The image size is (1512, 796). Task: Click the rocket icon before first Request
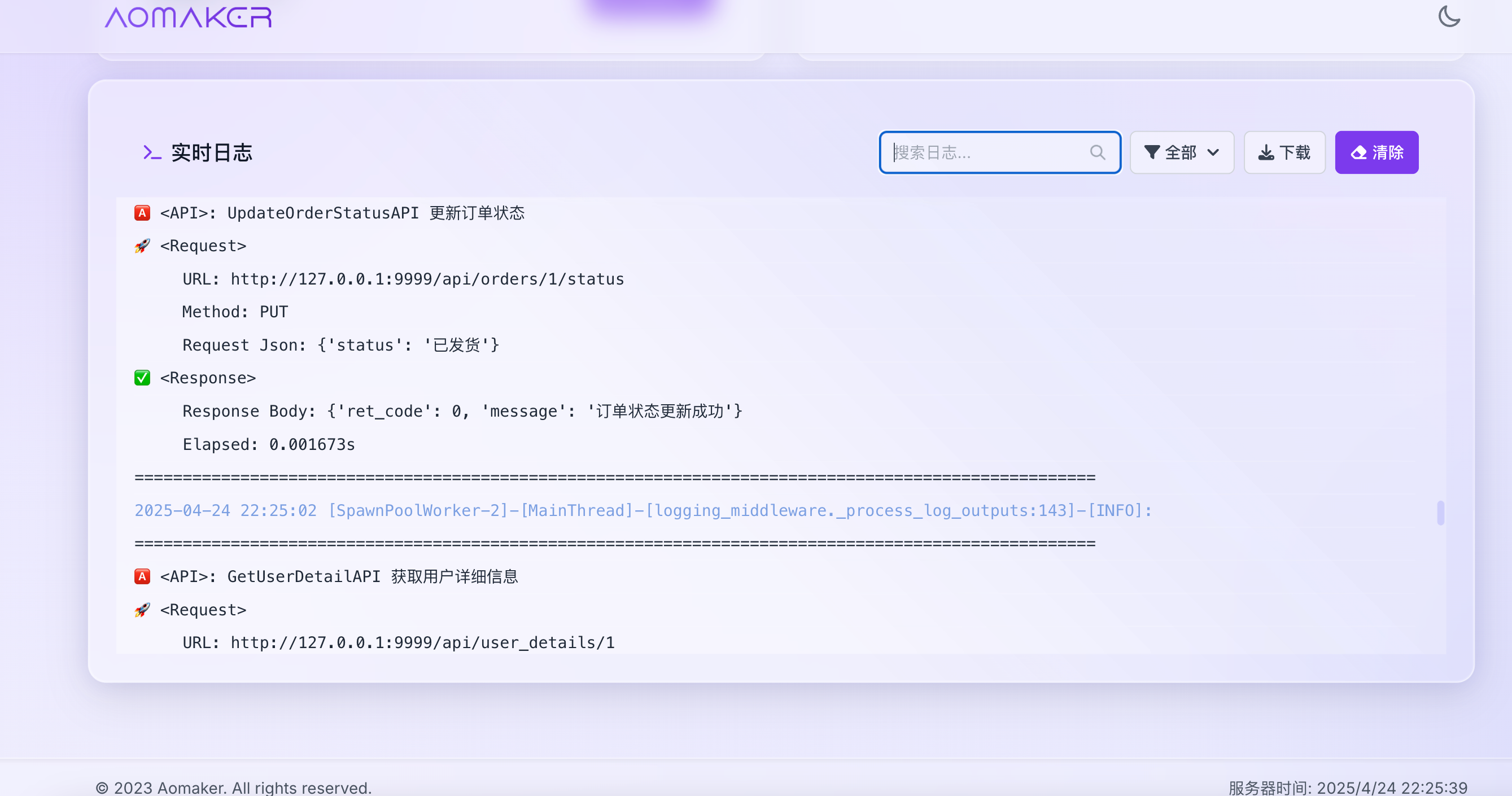tap(142, 246)
